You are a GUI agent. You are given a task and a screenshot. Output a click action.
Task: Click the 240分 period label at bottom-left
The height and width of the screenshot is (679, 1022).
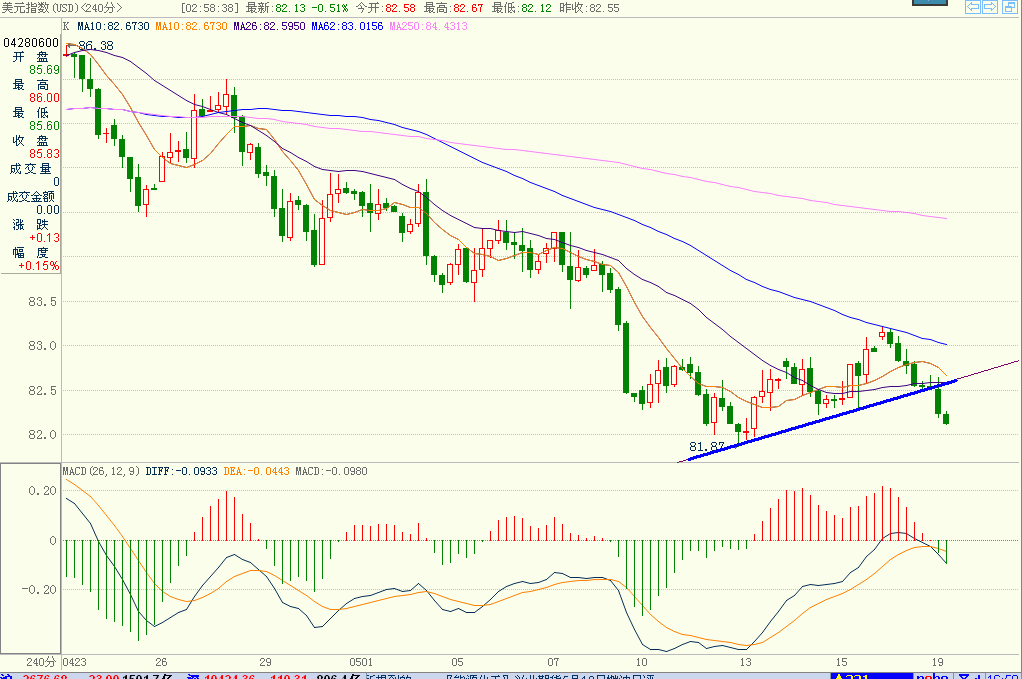[x=40, y=662]
